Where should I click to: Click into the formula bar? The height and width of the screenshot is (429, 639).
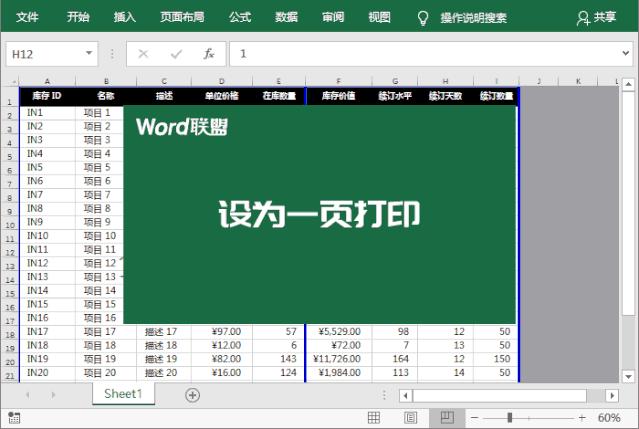[424, 54]
